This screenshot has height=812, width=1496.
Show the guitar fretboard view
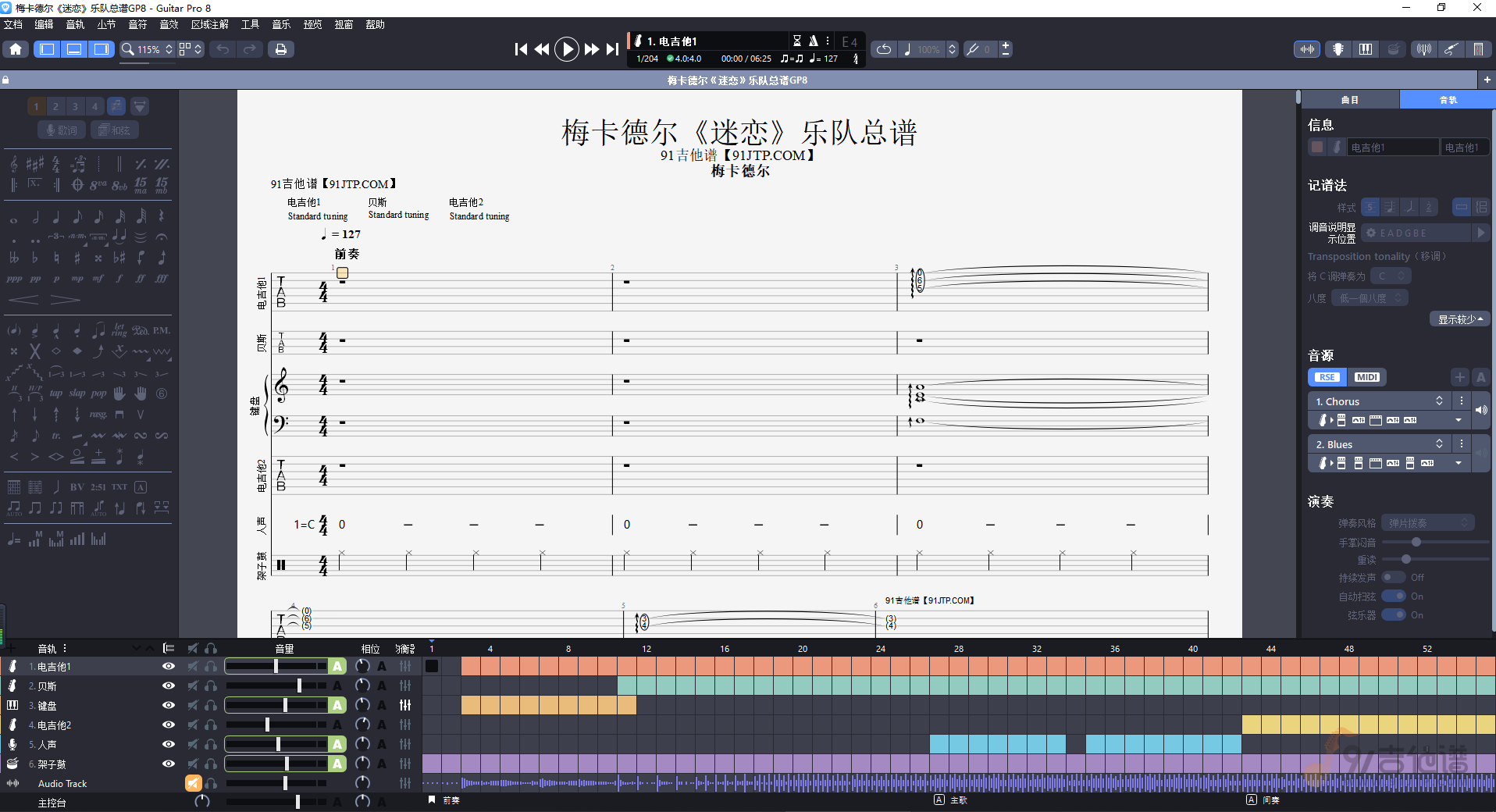pyautogui.click(x=1338, y=49)
